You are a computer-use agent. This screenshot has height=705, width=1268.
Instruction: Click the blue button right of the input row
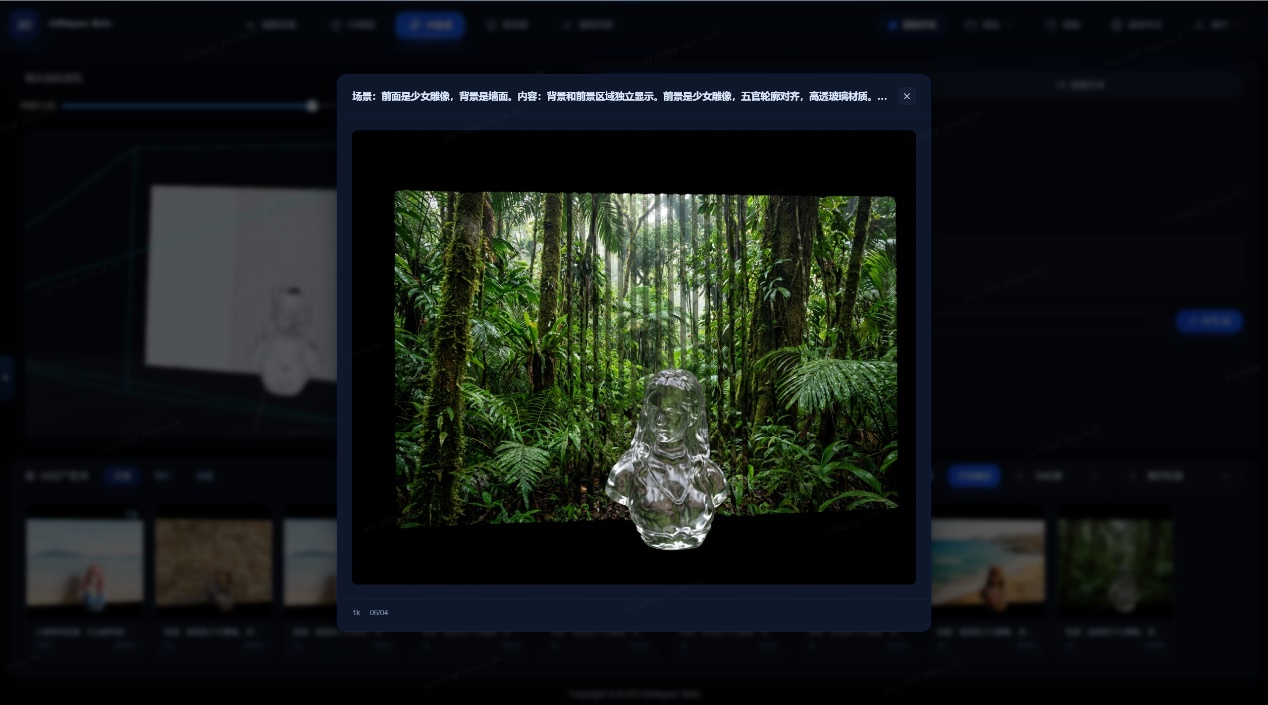[x=1209, y=321]
